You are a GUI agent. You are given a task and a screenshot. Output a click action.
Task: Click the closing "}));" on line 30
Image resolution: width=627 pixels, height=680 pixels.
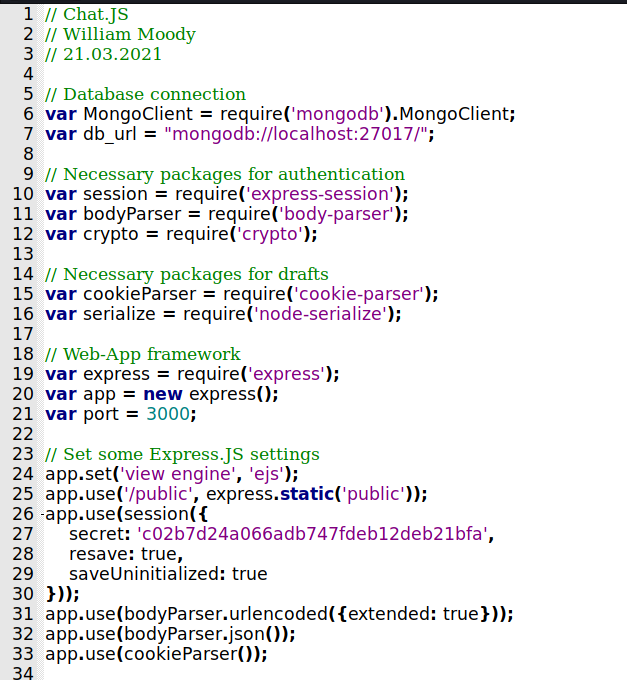62,594
